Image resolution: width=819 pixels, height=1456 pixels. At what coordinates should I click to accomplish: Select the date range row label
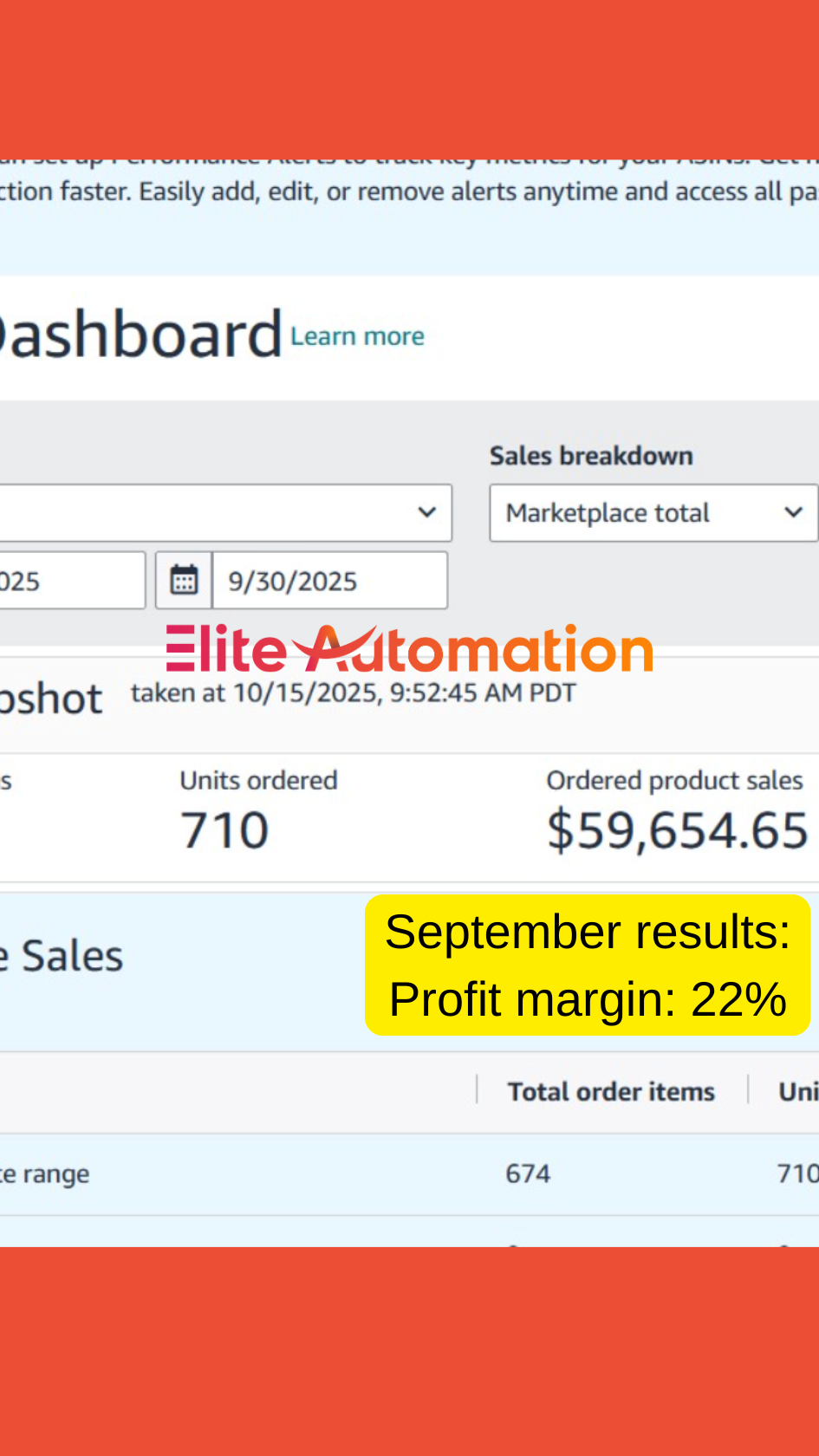[x=45, y=1173]
